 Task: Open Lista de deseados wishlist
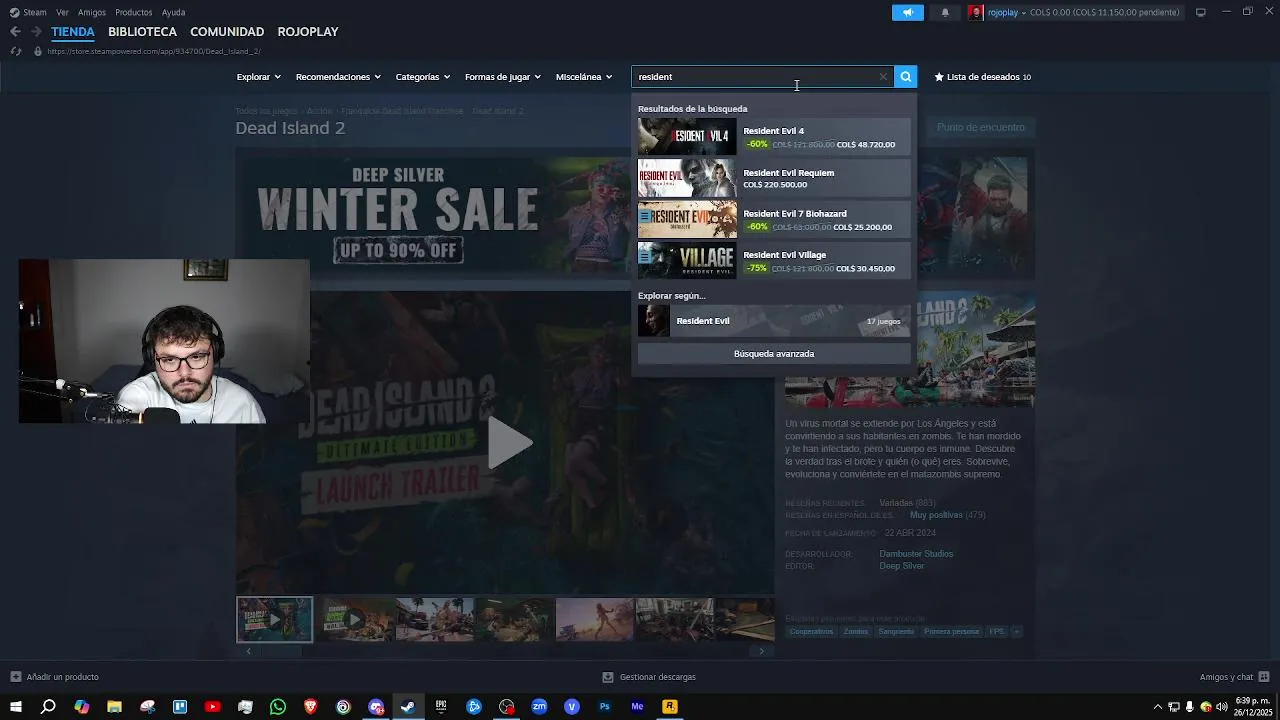(982, 77)
